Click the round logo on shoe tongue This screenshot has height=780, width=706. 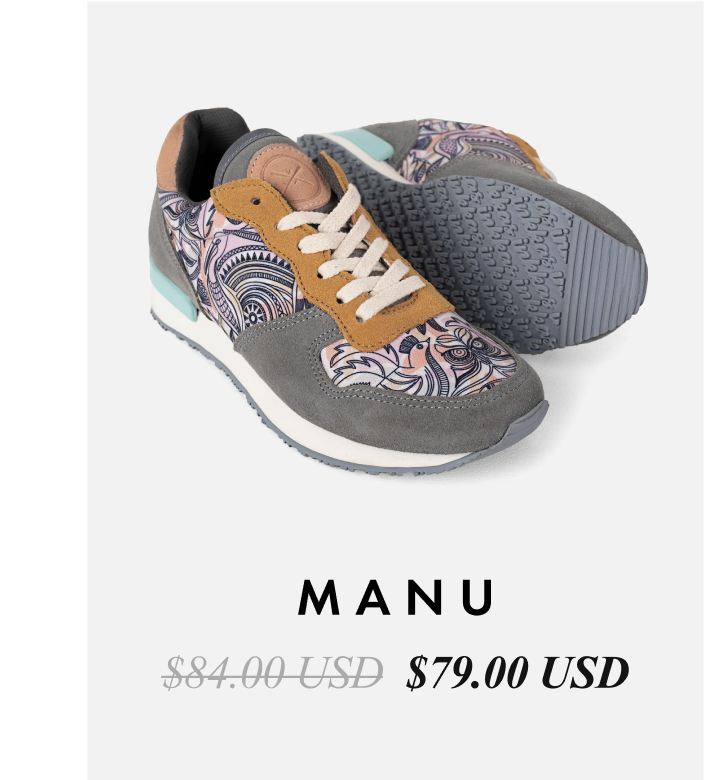(x=290, y=177)
